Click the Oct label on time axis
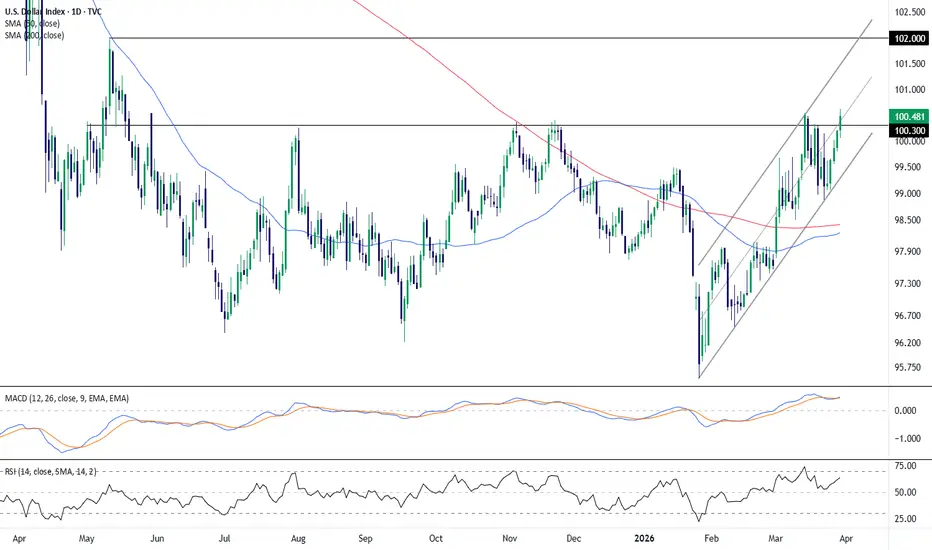Screen dimensions: 932x550 coord(436,539)
